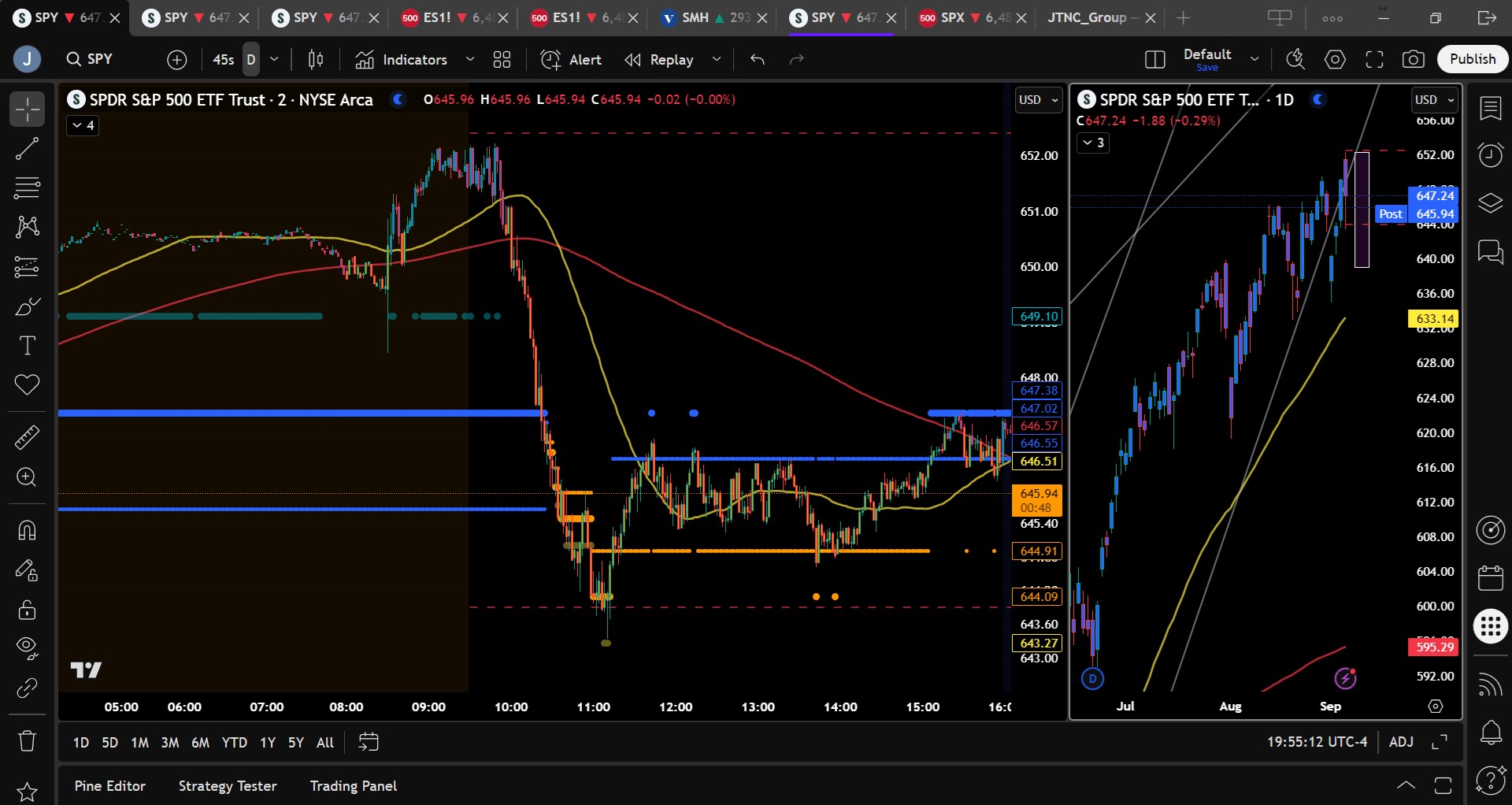This screenshot has width=1512, height=805.
Task: Select the 6M date range
Action: point(201,742)
